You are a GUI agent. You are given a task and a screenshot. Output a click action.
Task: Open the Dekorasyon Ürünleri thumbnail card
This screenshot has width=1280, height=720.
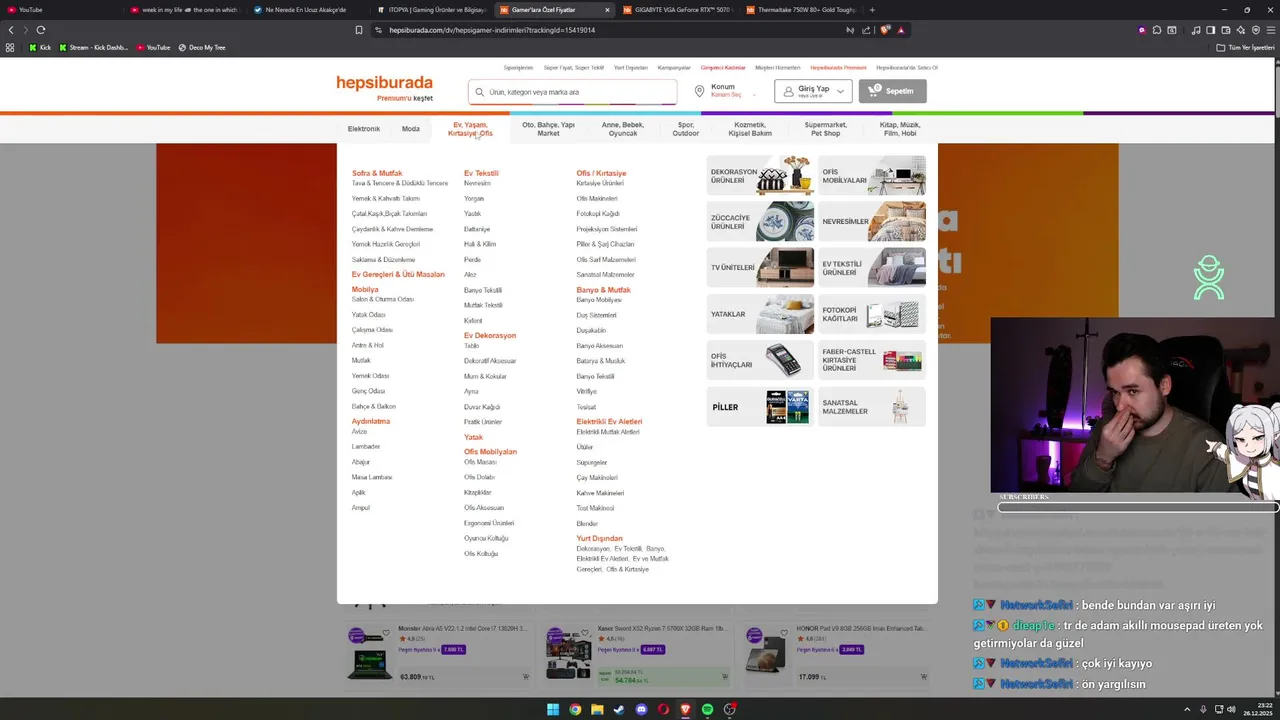760,175
